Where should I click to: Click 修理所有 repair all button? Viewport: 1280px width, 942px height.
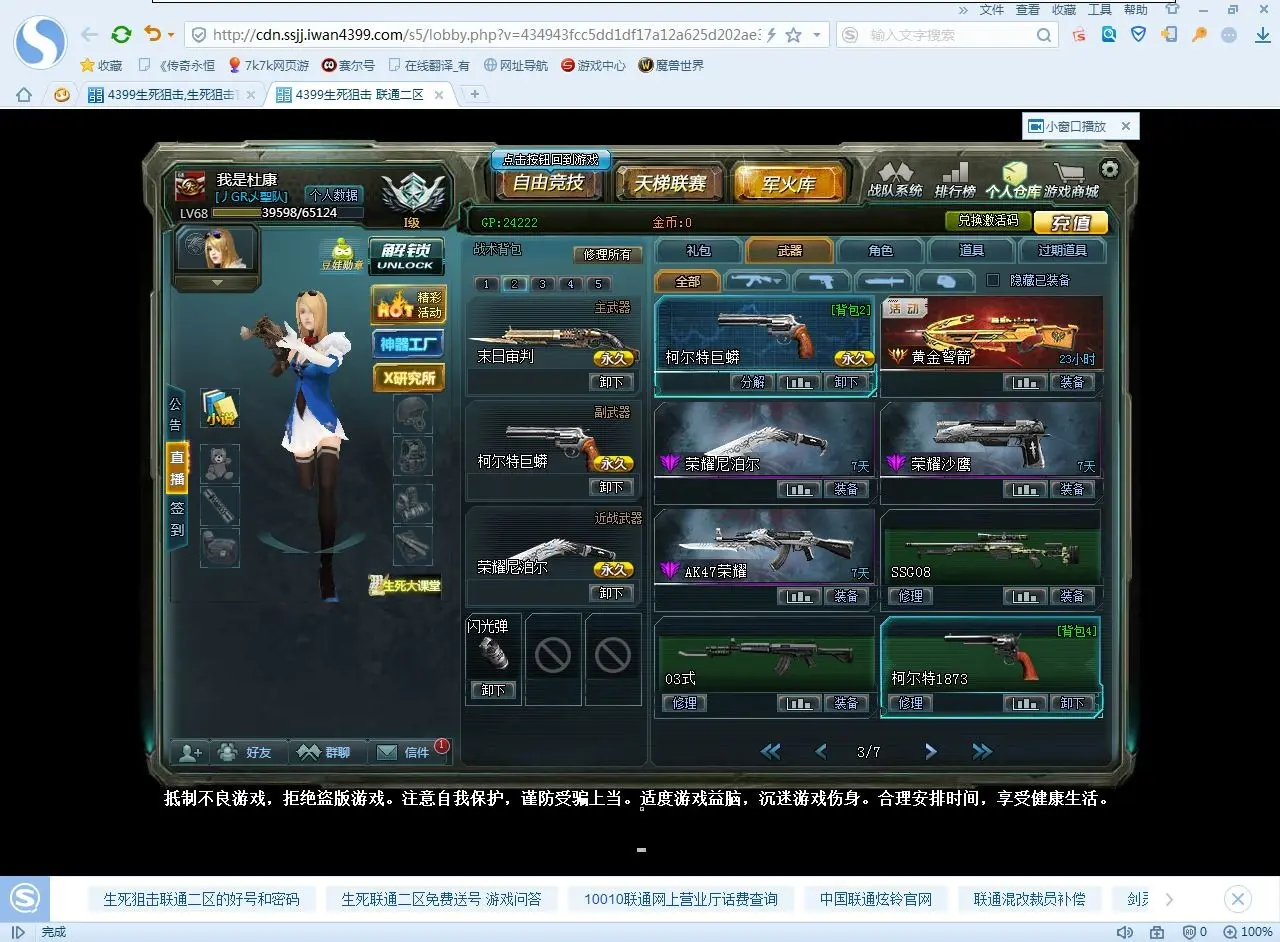tap(608, 255)
